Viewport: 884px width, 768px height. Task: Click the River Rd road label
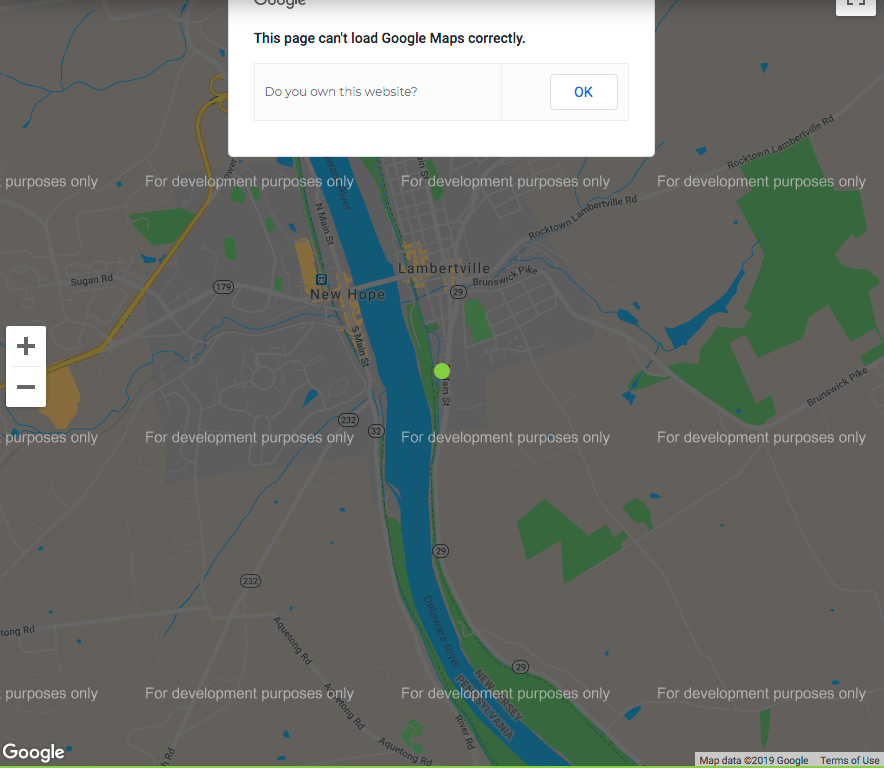coord(464,732)
